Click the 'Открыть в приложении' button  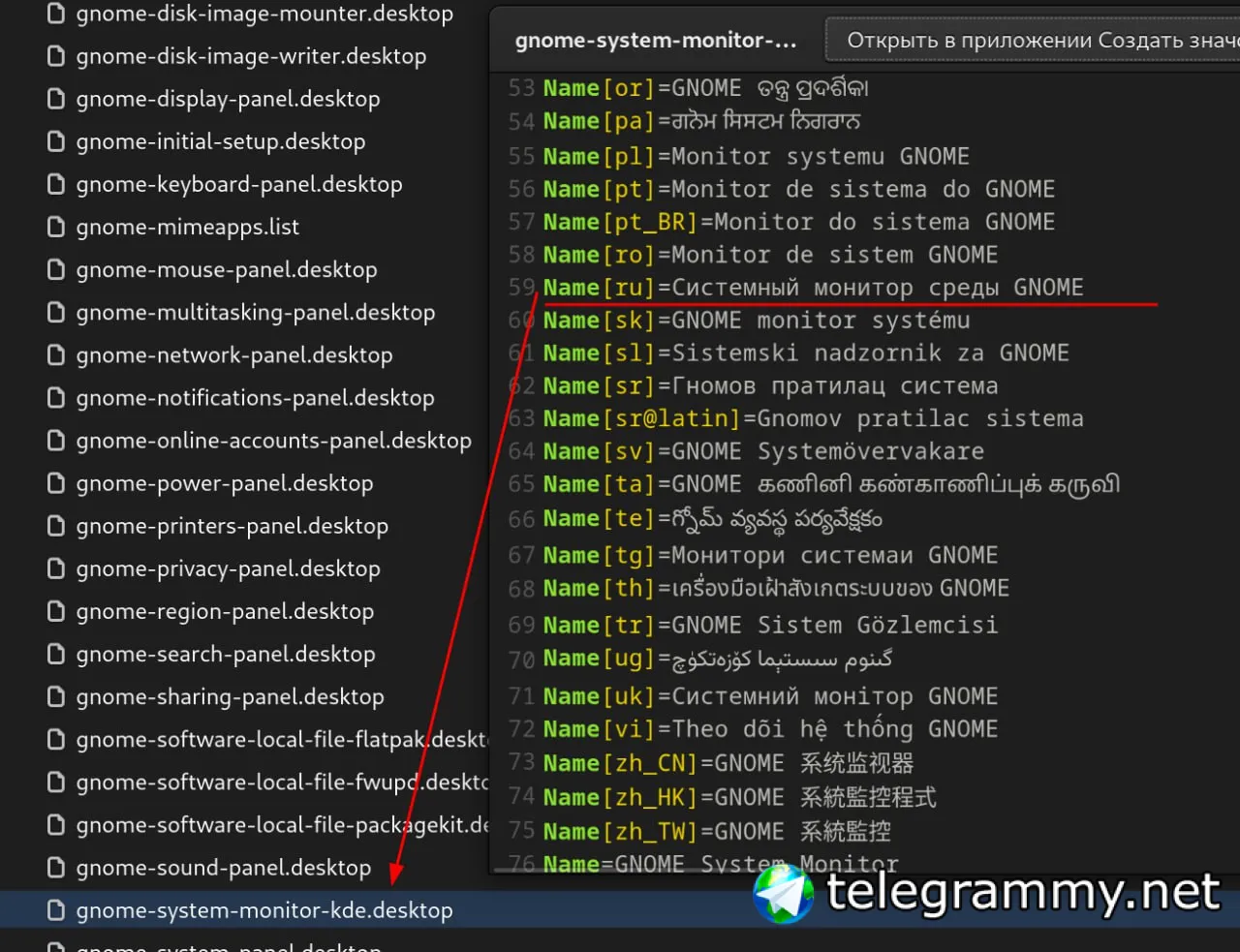pos(970,41)
